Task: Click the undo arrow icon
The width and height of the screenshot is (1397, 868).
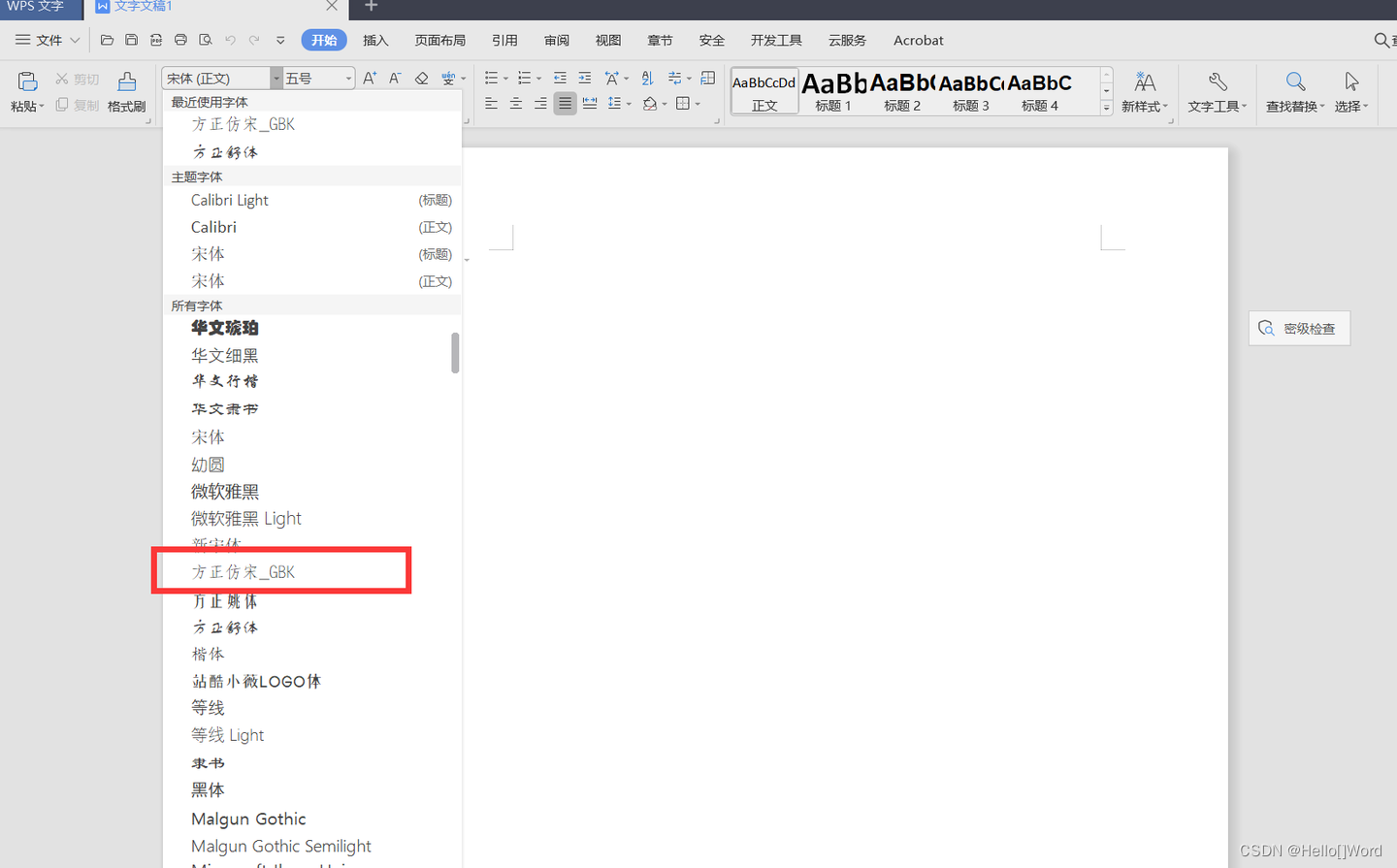Action: point(230,40)
